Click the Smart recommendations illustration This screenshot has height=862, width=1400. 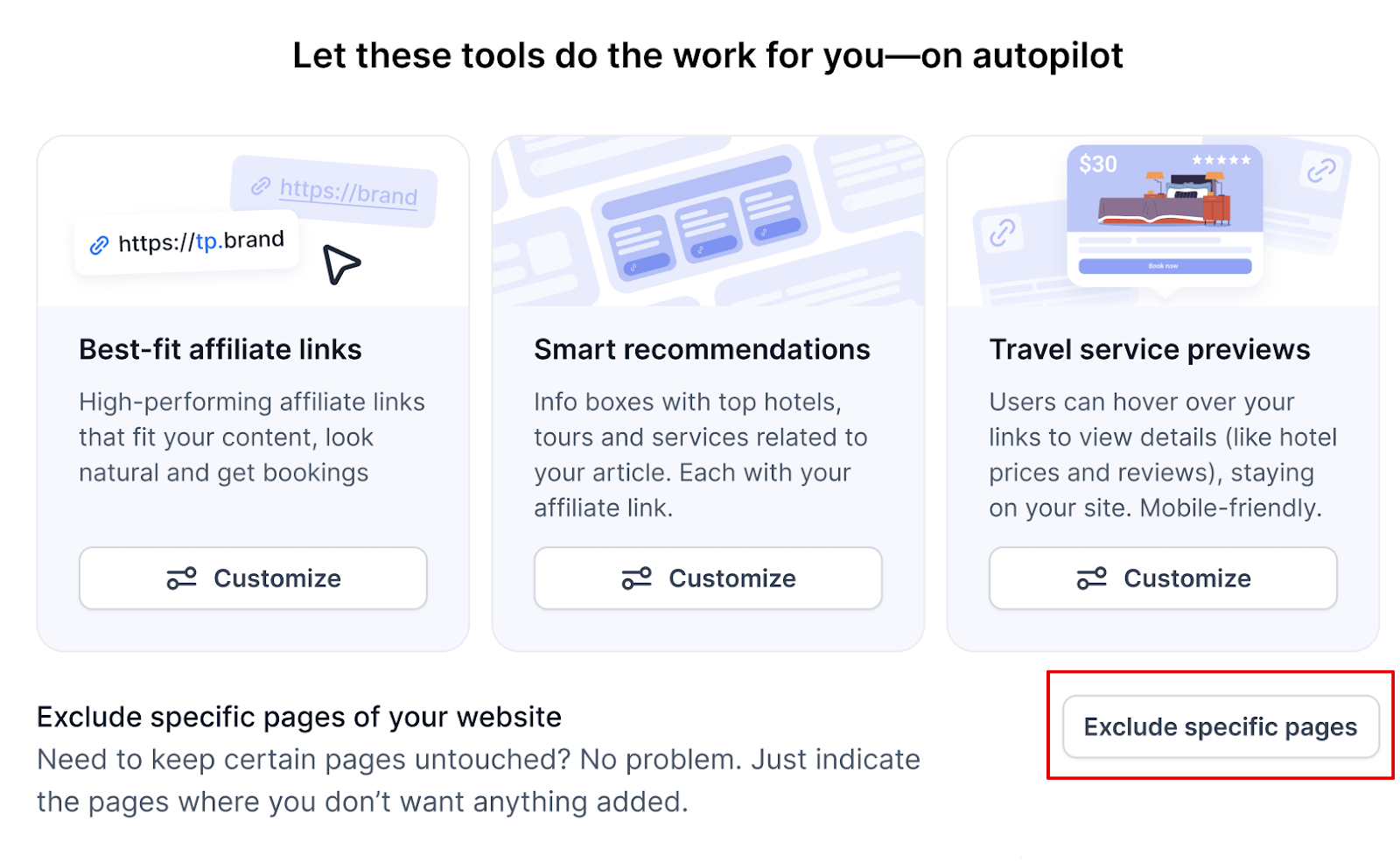708,221
